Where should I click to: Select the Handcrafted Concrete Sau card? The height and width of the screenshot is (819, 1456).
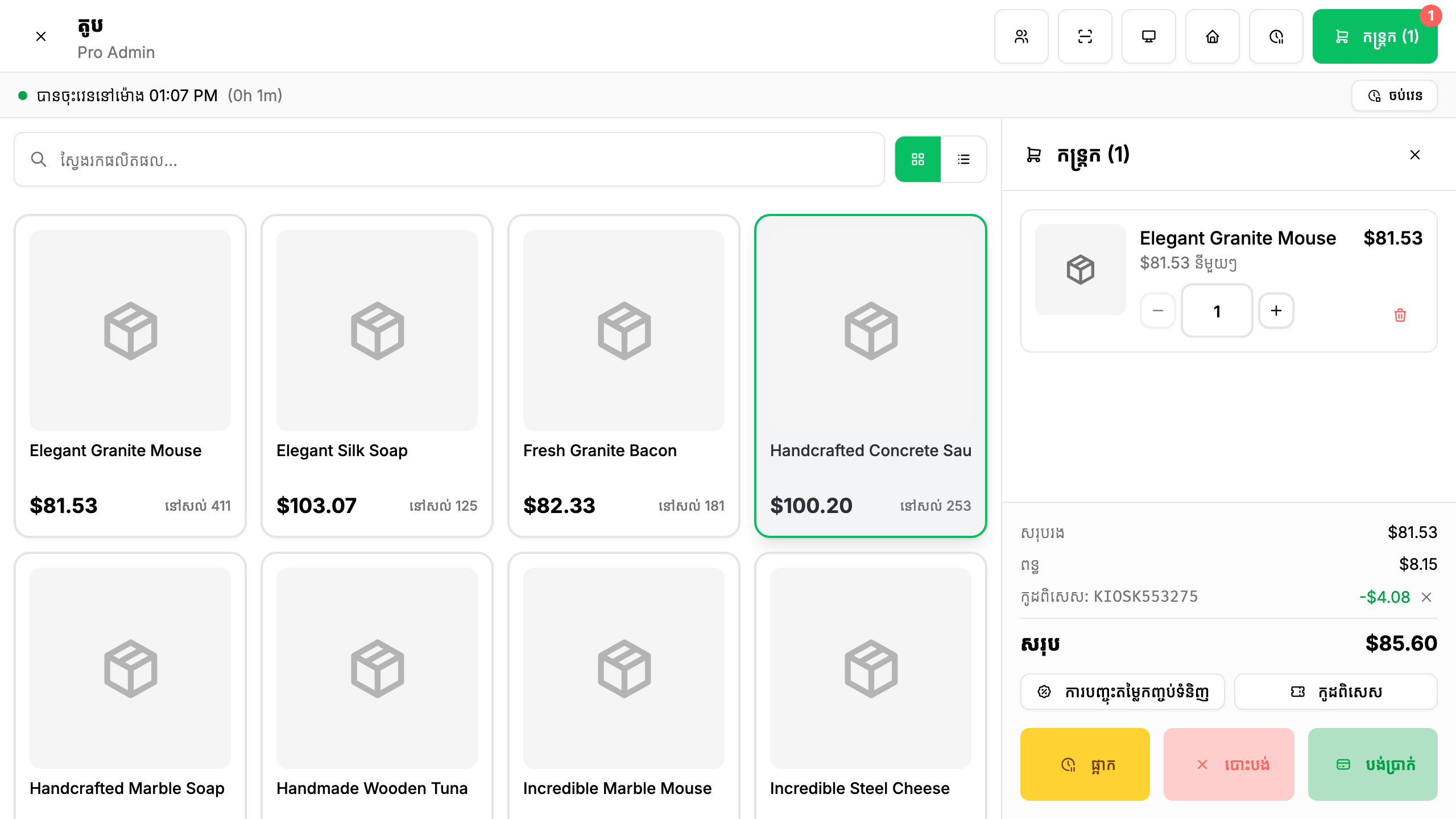click(x=871, y=376)
